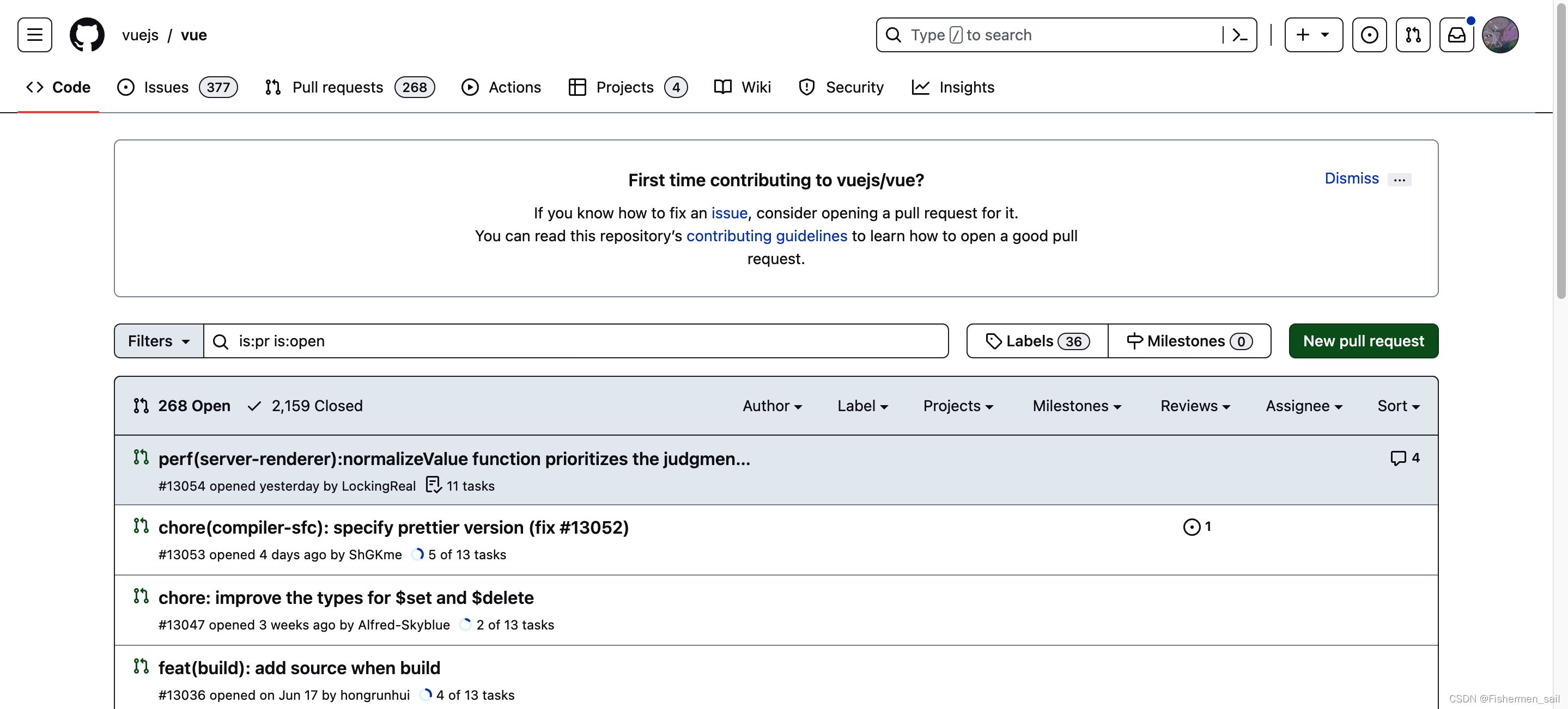The width and height of the screenshot is (1568, 709).
Task: Open PR chore: improve the types for $set
Action: [x=346, y=597]
